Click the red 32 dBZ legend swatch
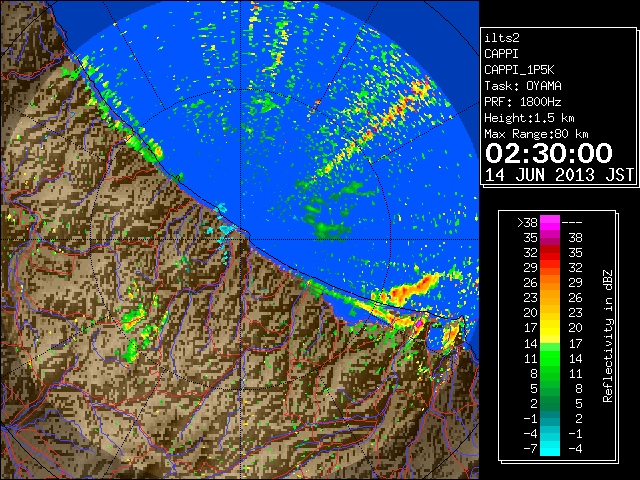The image size is (640, 480). pyautogui.click(x=550, y=253)
